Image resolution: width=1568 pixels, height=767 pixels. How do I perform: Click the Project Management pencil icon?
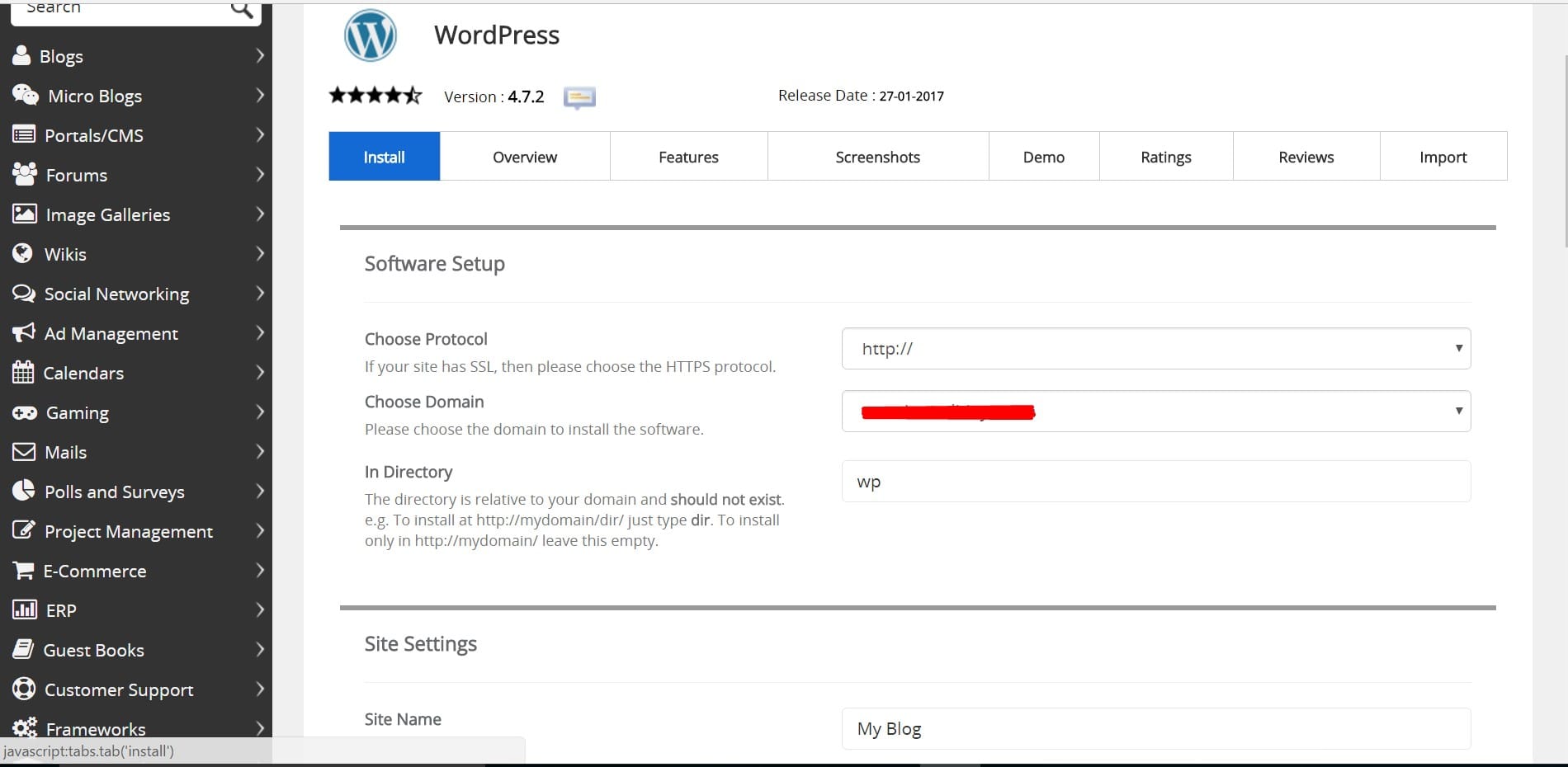coord(24,529)
